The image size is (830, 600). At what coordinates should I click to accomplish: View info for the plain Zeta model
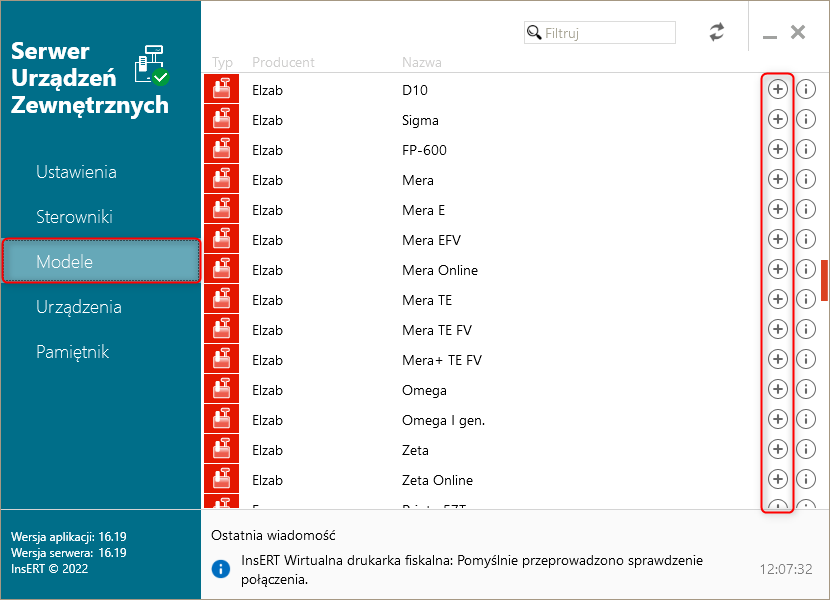click(x=806, y=450)
